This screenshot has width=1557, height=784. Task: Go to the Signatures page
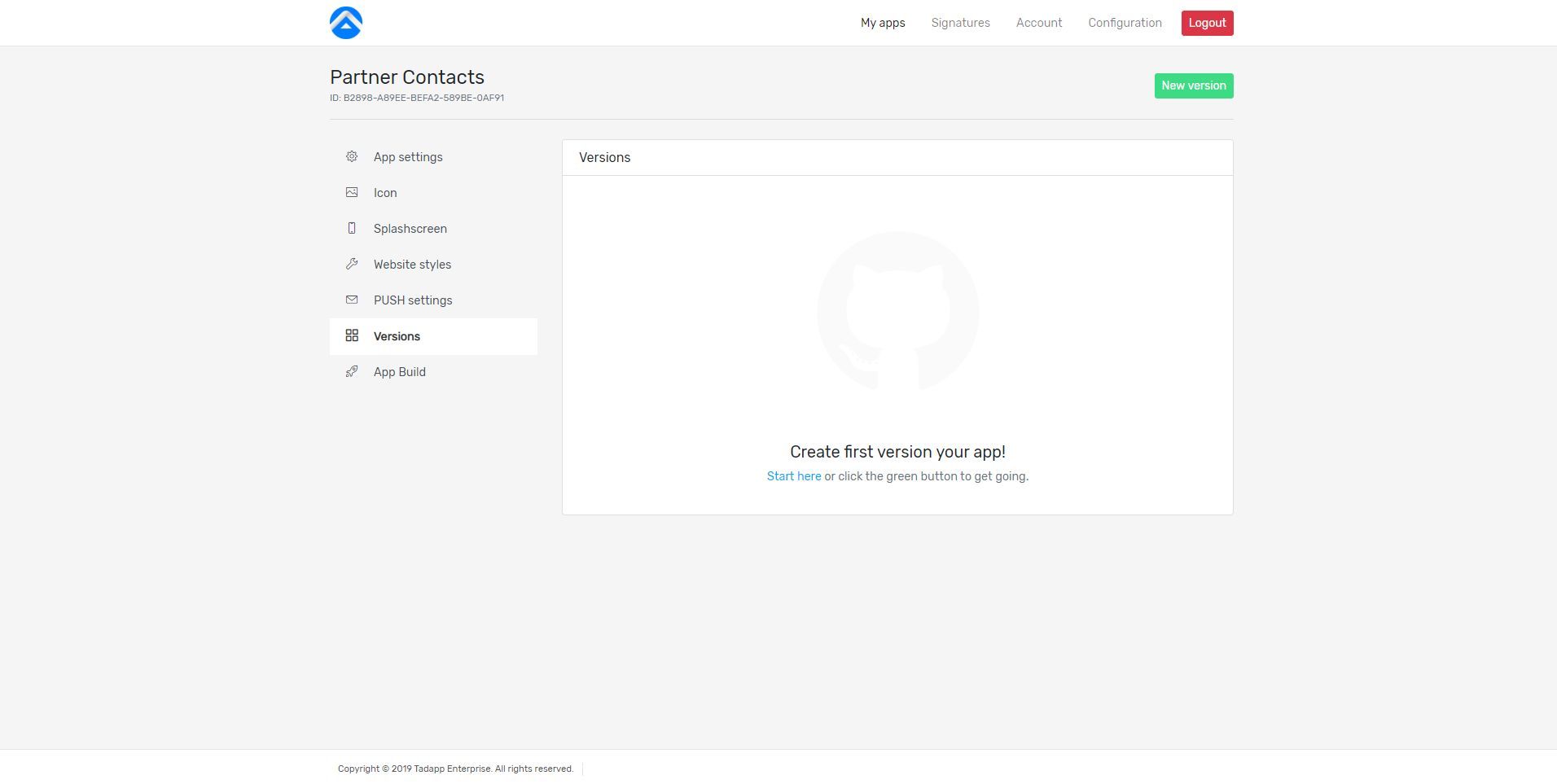960,23
